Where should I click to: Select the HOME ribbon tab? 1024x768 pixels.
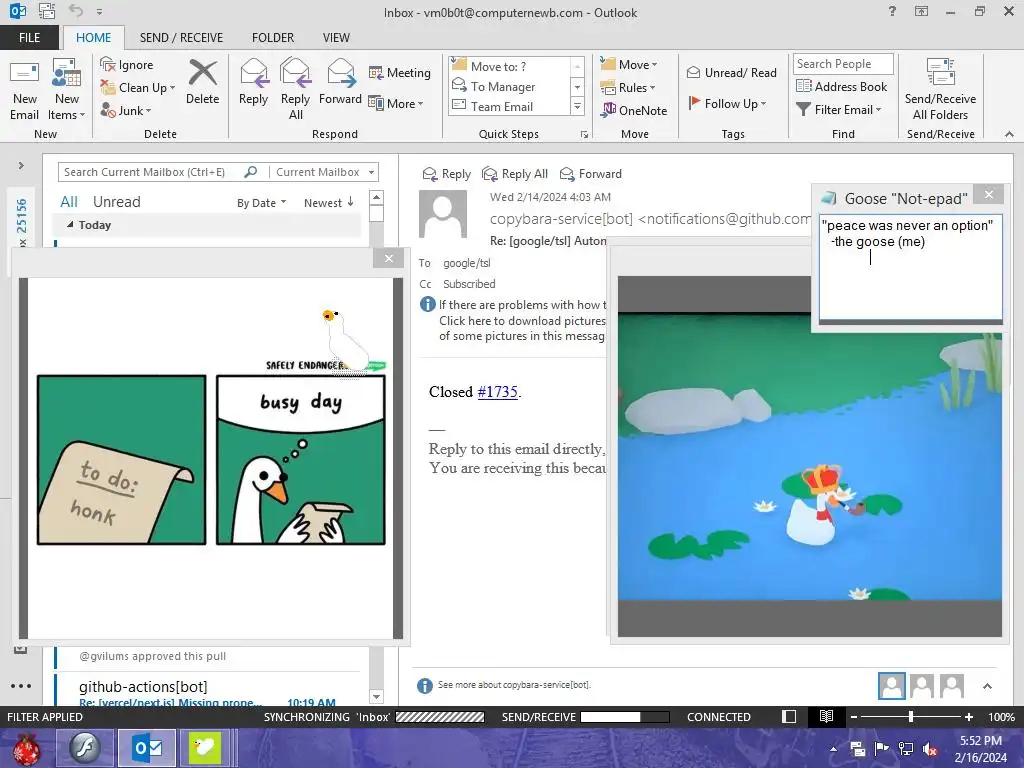(93, 37)
